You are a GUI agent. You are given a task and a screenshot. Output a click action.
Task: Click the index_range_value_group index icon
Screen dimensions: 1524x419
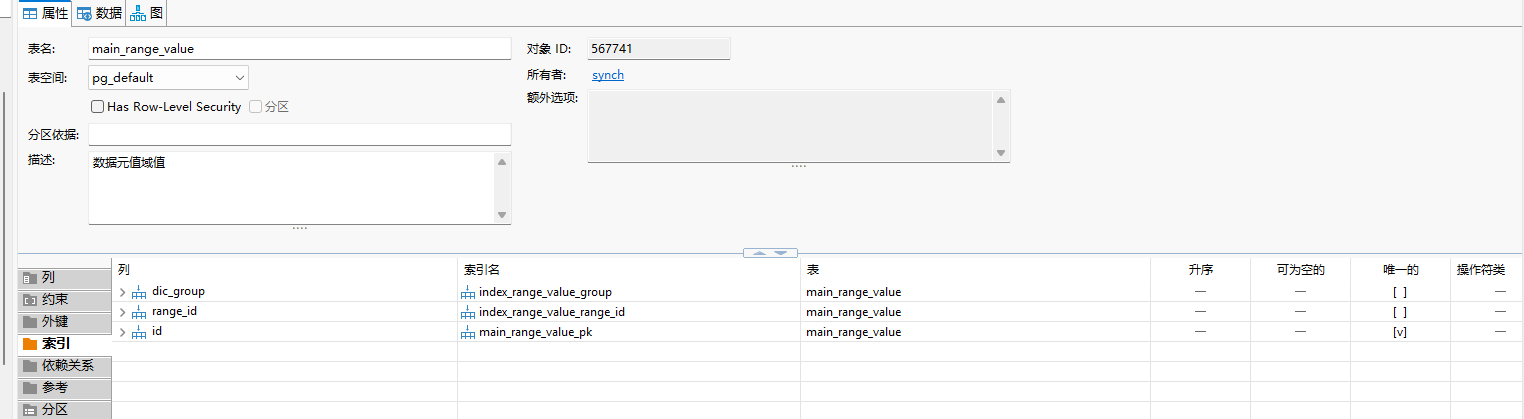(467, 292)
